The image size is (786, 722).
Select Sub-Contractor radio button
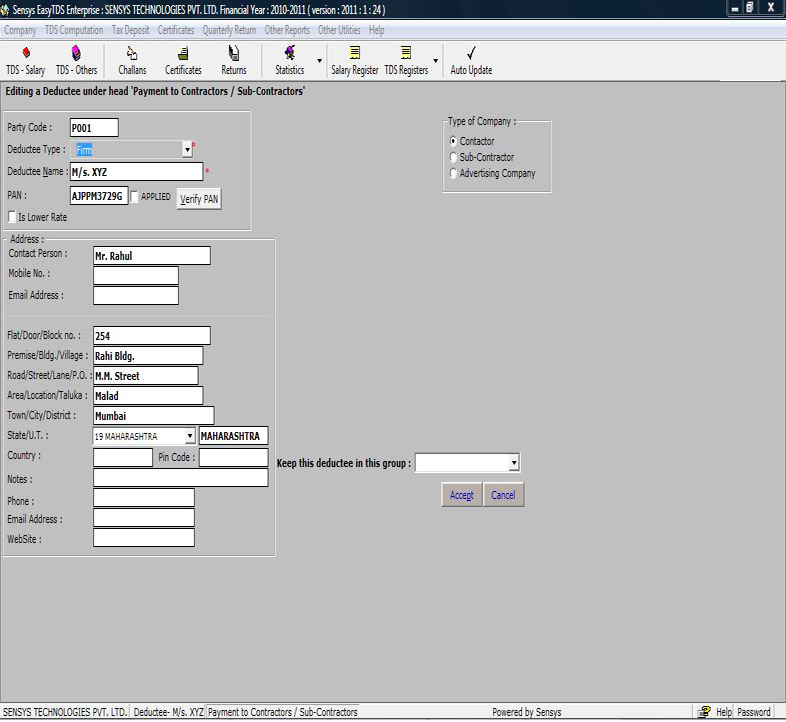(453, 157)
